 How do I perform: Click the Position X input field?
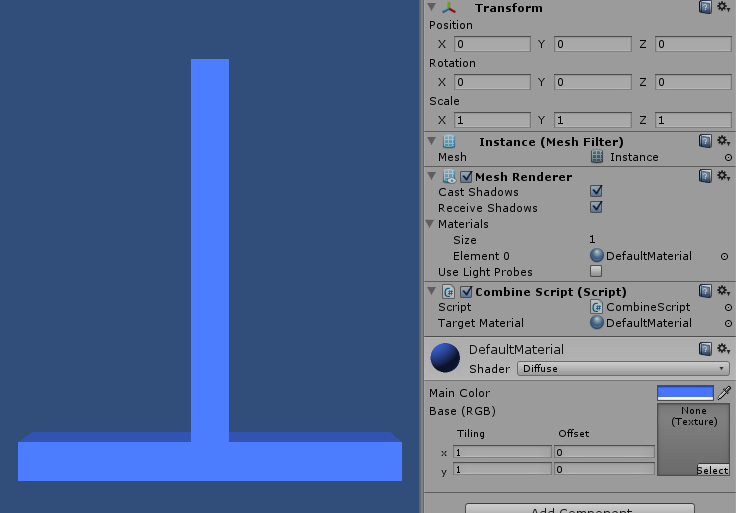pos(492,44)
